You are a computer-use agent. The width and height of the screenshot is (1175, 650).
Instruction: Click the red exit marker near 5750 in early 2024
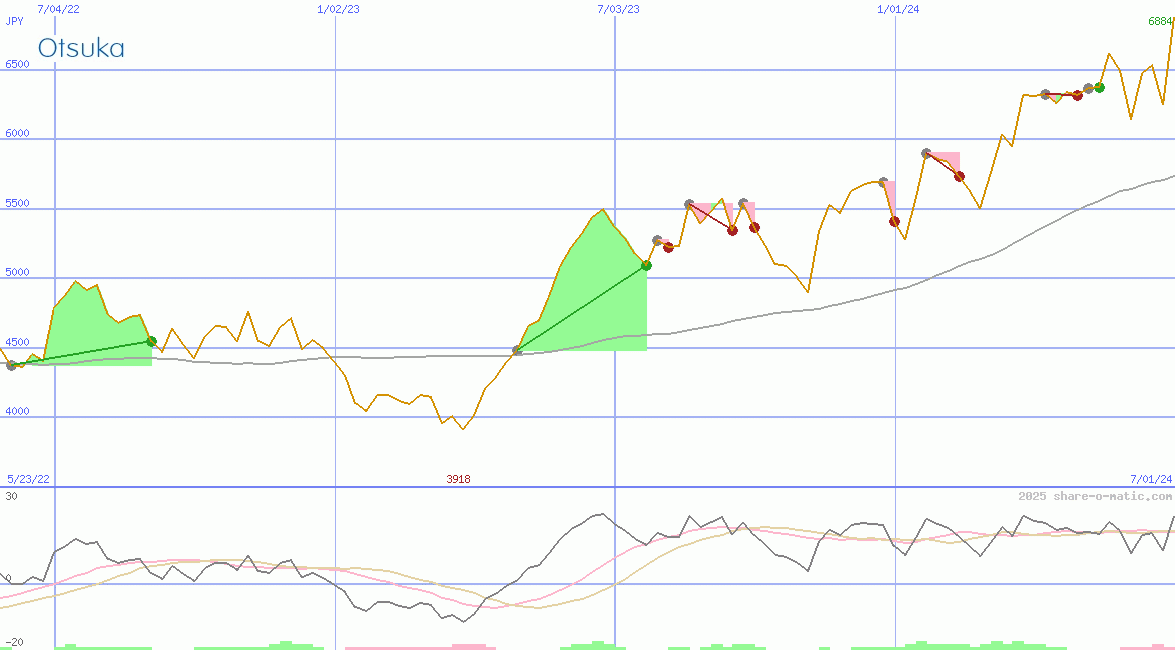[x=959, y=176]
